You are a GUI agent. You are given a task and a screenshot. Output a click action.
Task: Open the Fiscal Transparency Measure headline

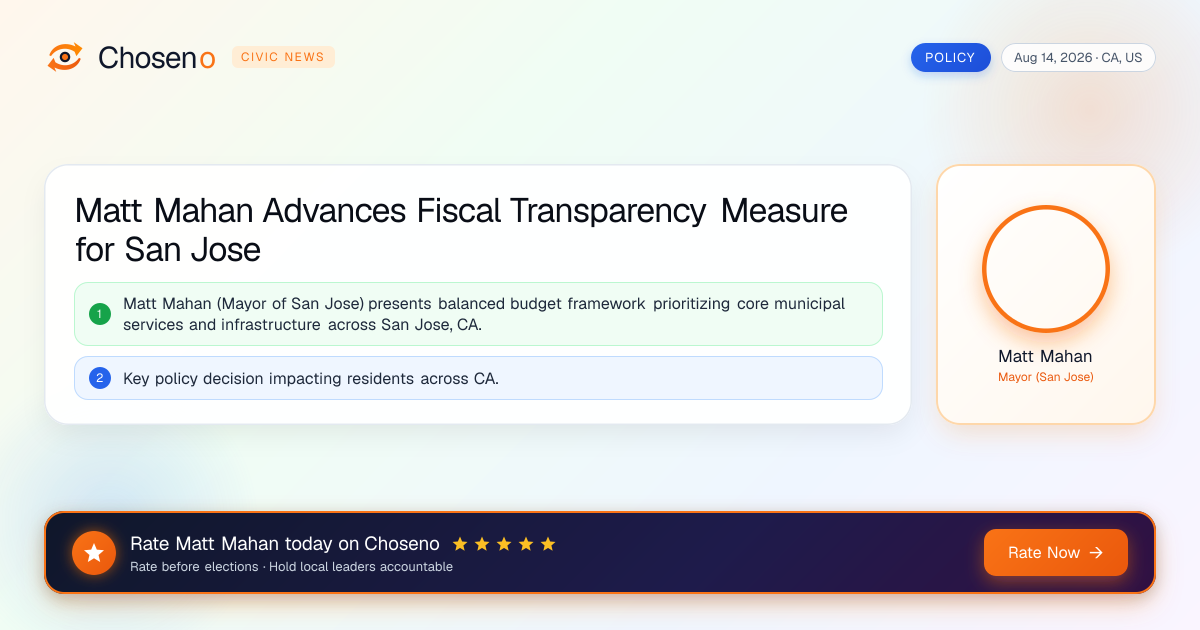[461, 230]
